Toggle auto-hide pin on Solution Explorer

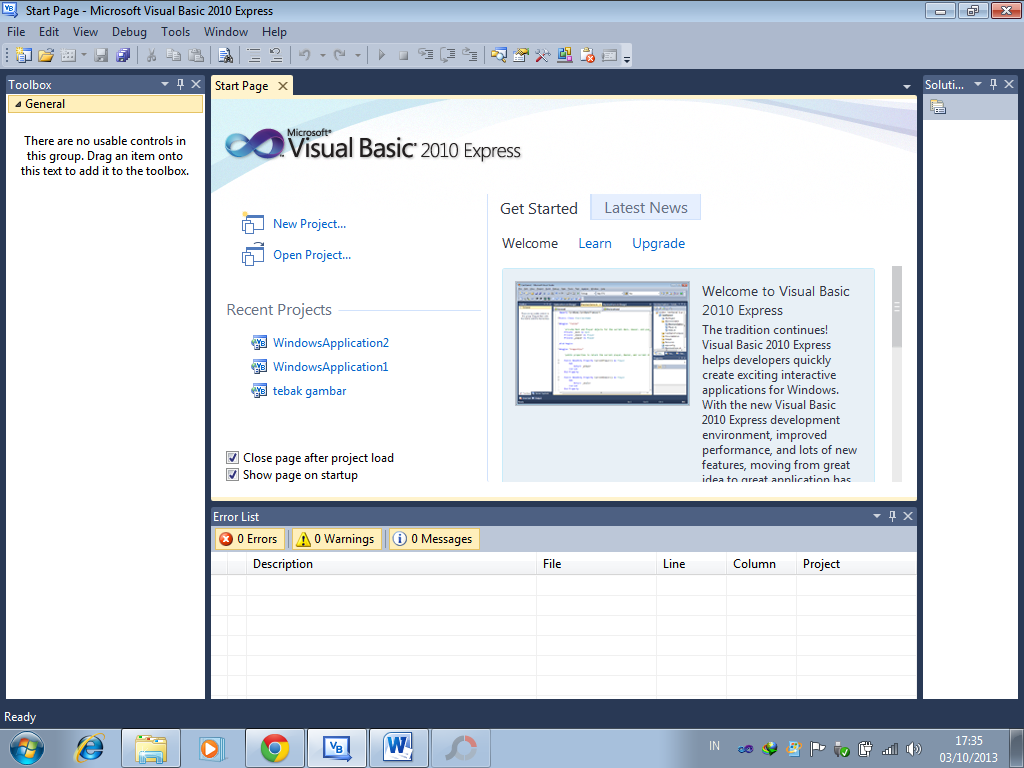[x=994, y=84]
